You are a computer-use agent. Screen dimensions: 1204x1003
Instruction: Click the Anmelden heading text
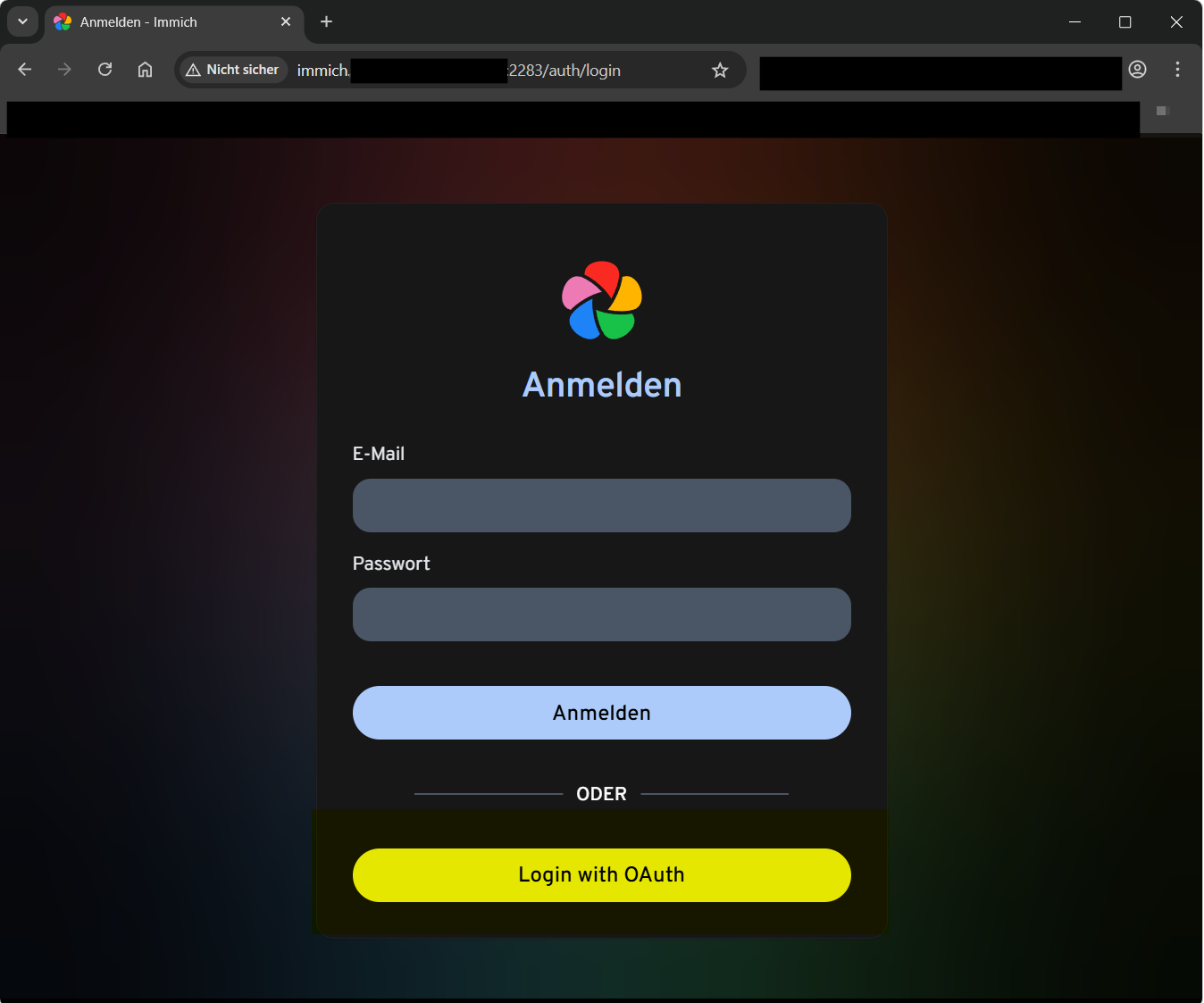pyautogui.click(x=602, y=385)
